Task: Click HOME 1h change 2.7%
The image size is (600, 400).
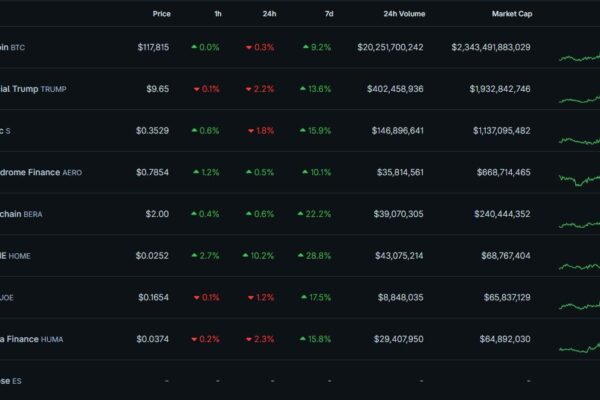Action: click(x=205, y=256)
